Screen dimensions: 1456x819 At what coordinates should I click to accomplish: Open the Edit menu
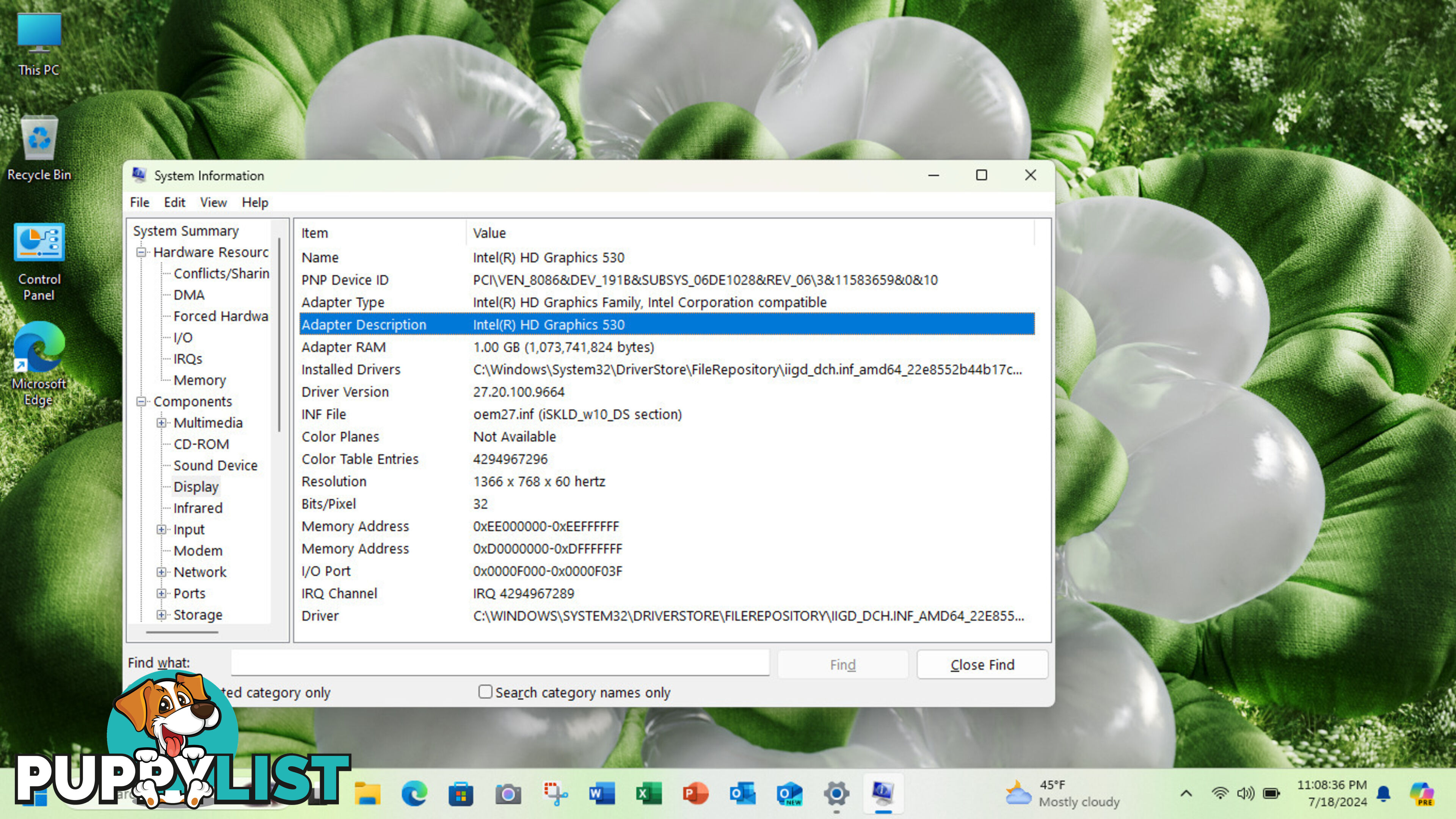175,202
